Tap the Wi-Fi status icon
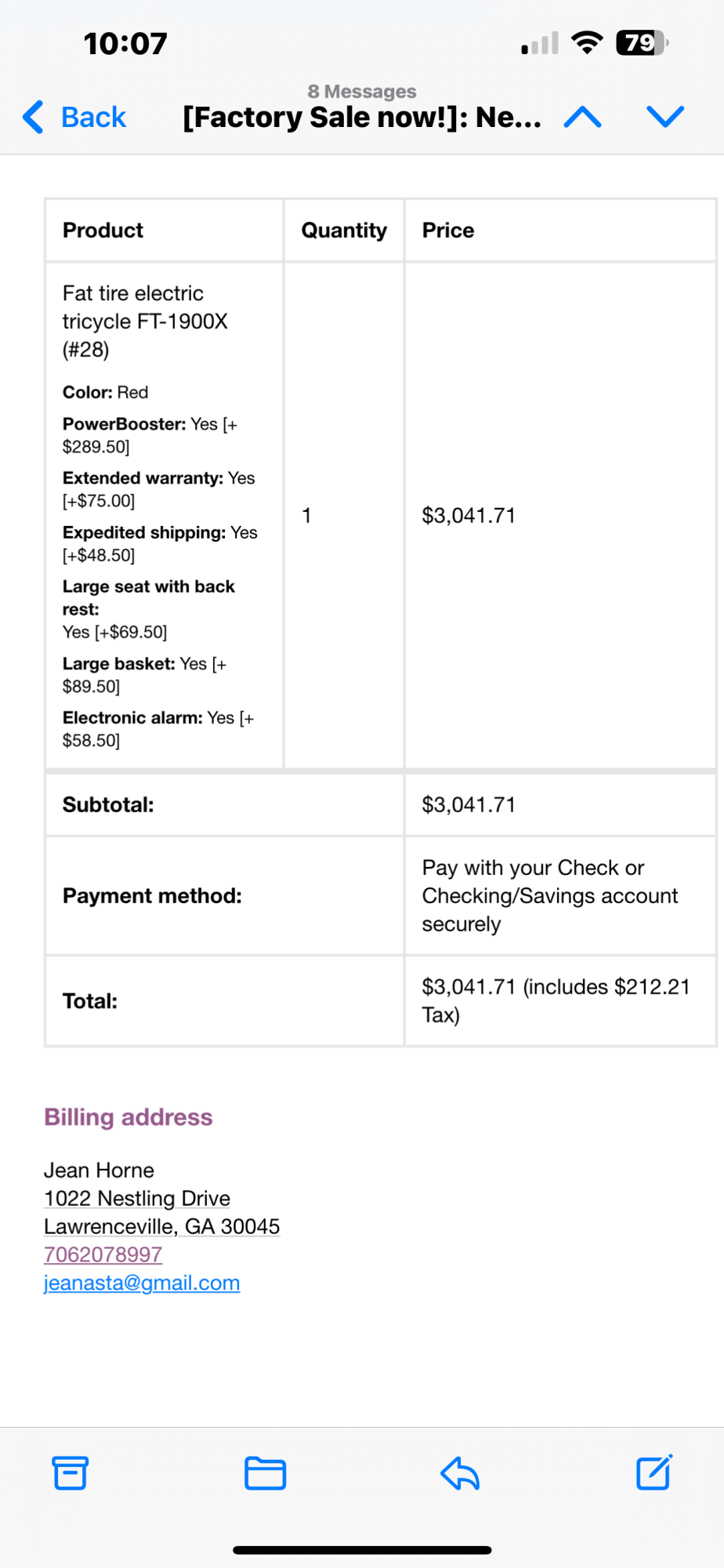The width and height of the screenshot is (724, 1568). pyautogui.click(x=587, y=42)
